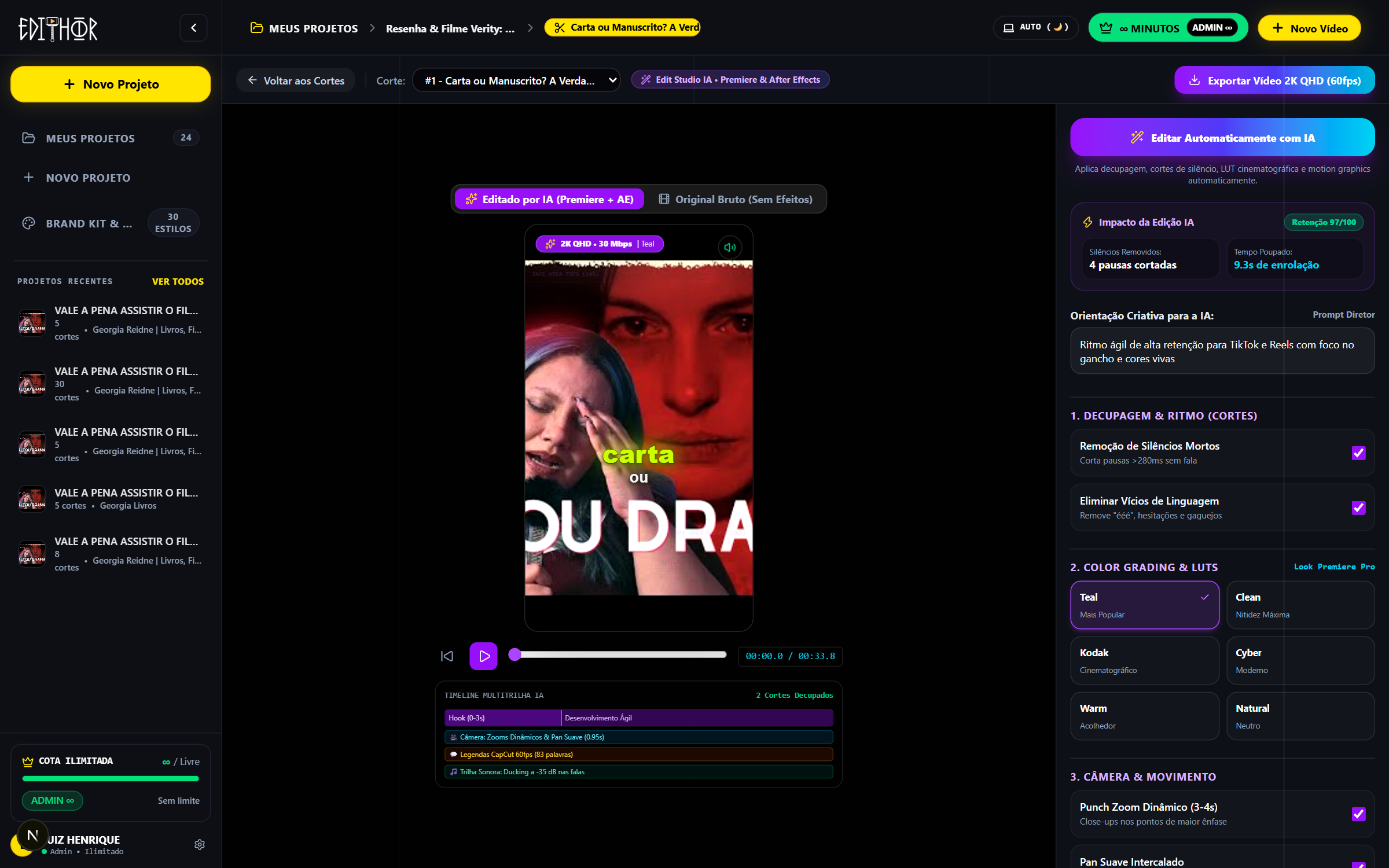Select the Natural Neutro LUT
1389x868 pixels.
point(1300,716)
